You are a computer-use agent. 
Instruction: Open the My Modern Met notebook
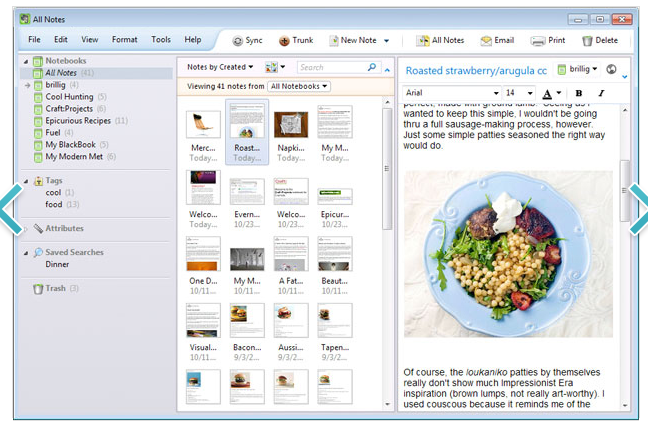[x=74, y=157]
